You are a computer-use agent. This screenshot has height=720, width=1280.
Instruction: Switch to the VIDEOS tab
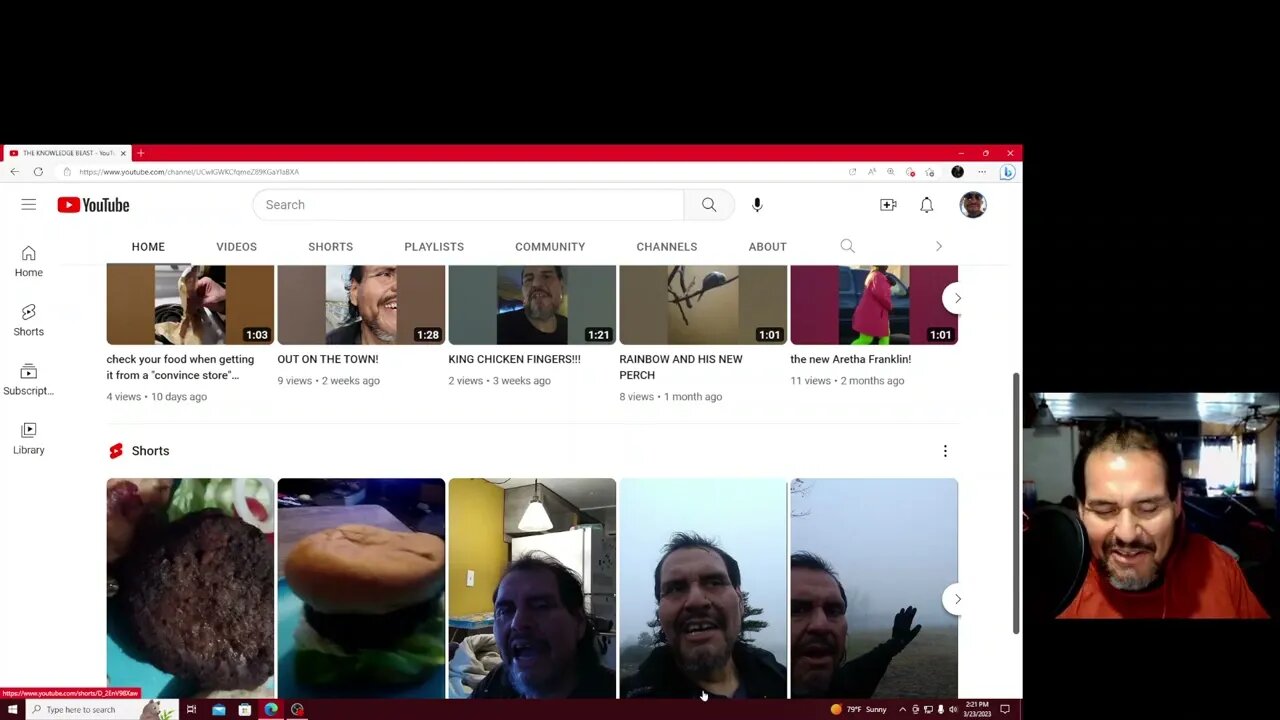click(x=237, y=247)
